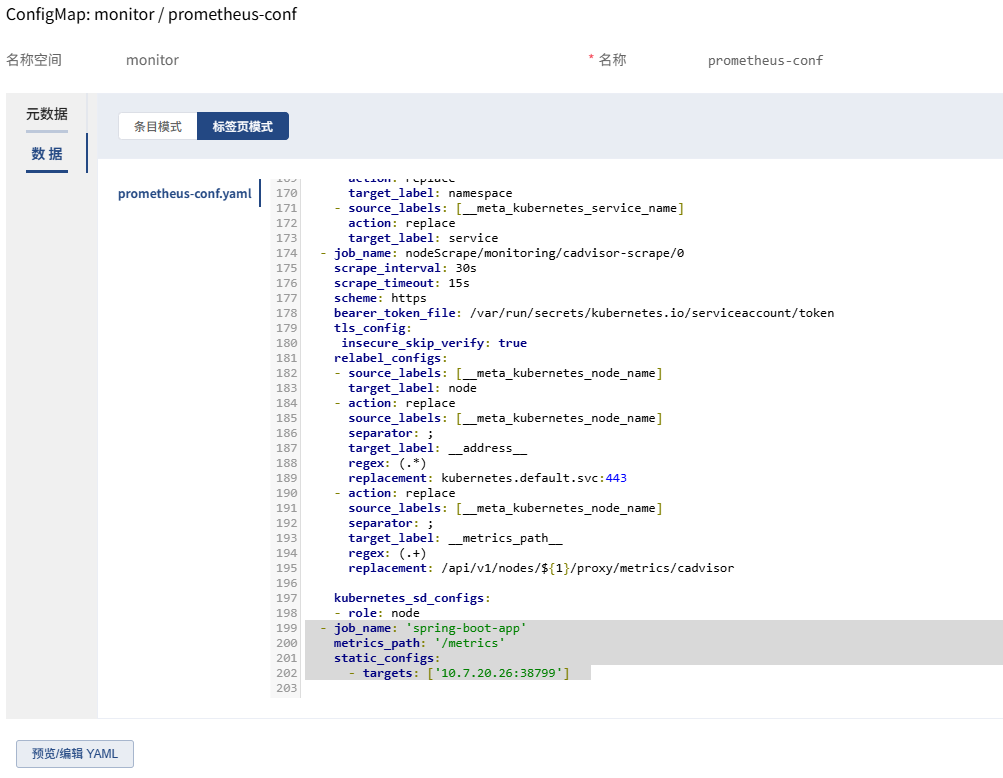Click the scrape_interval: 30s line
The width and height of the screenshot is (1003, 778).
405,268
